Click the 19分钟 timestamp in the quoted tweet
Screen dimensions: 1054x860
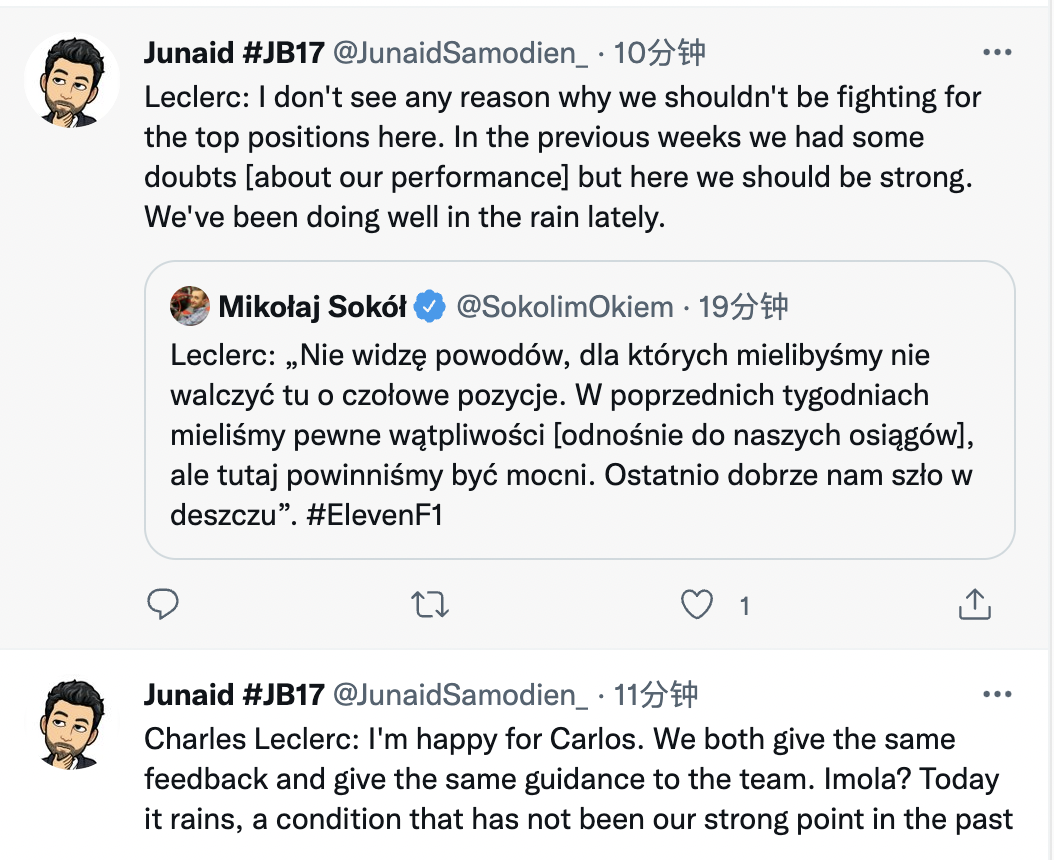pyautogui.click(x=743, y=307)
